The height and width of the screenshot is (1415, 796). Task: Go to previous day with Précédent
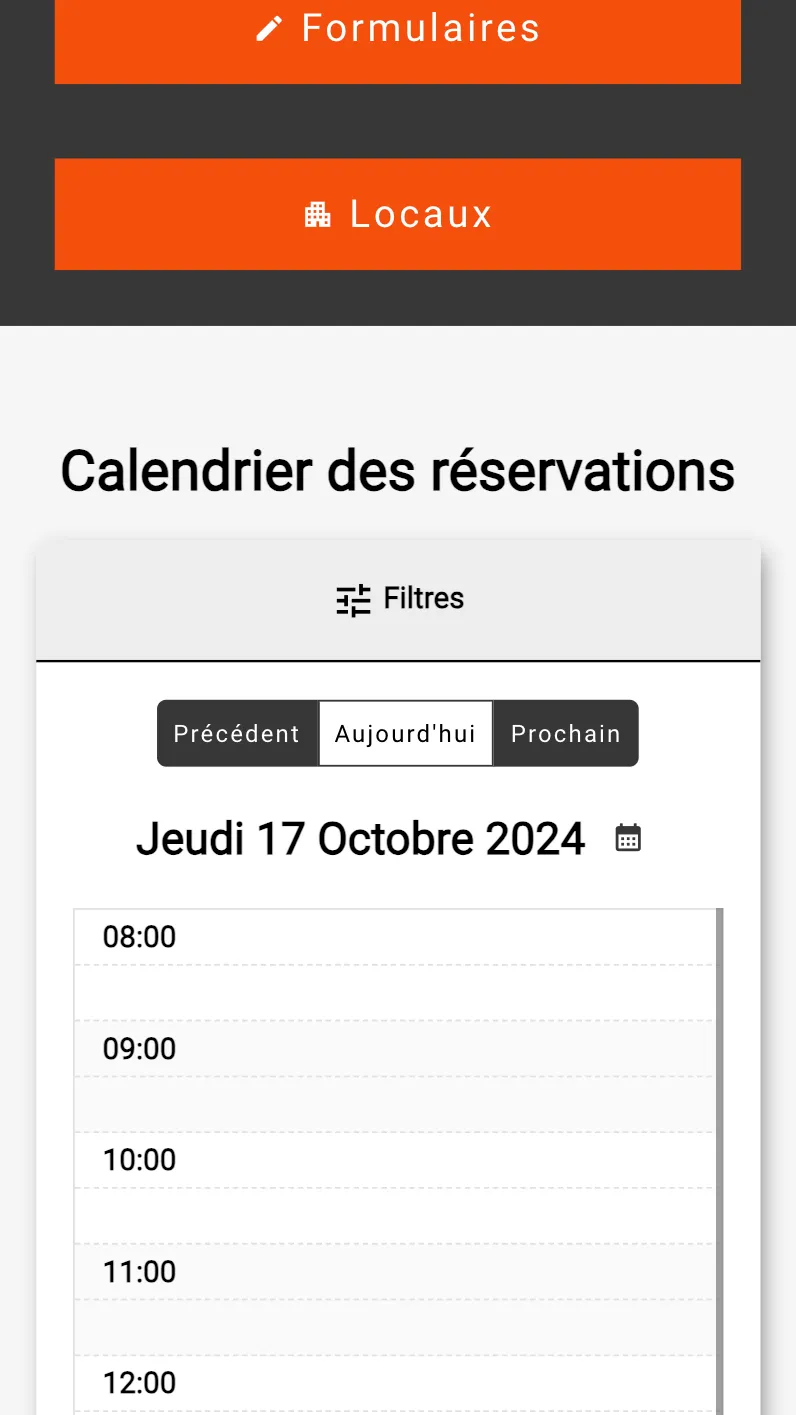point(237,734)
